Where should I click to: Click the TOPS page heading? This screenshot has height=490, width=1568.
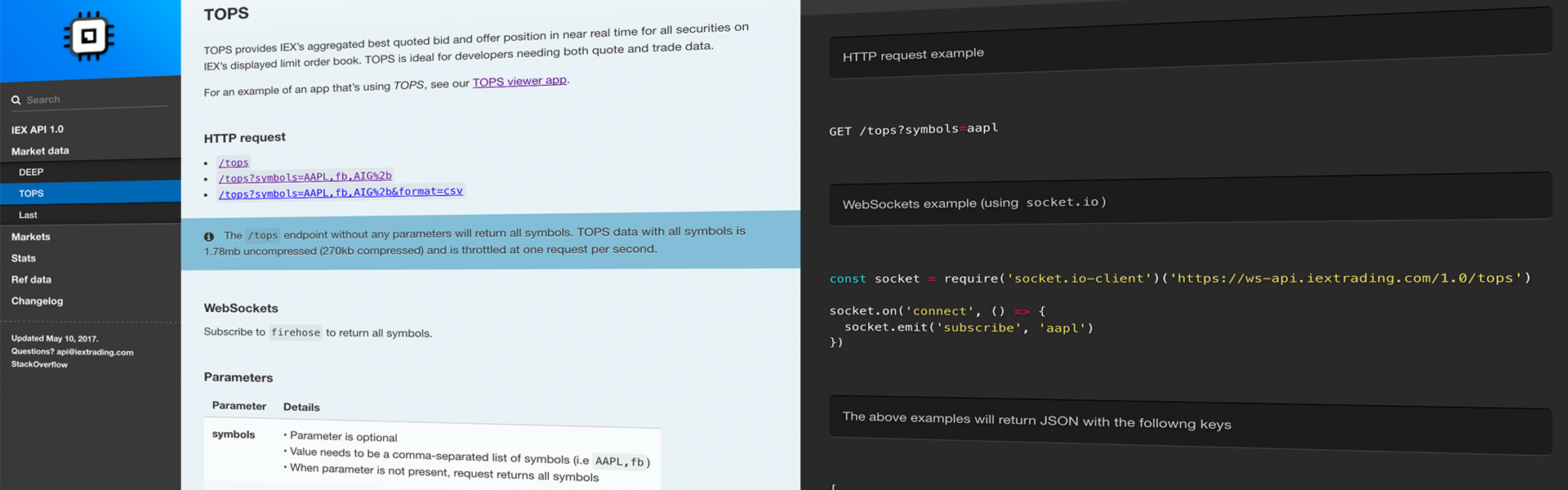coord(226,14)
